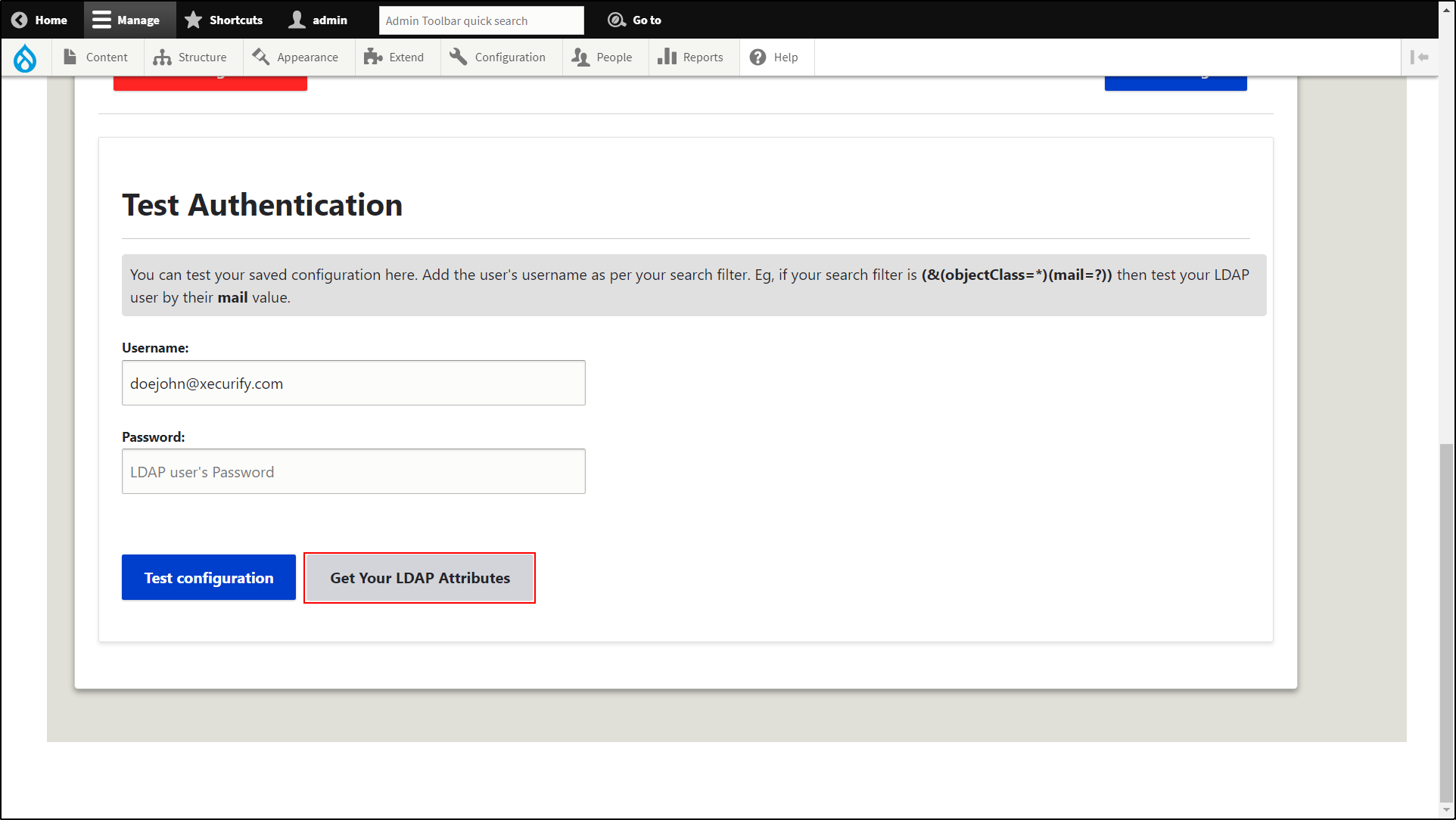The height and width of the screenshot is (820, 1456).
Task: Open the Extend modules page
Action: [394, 57]
